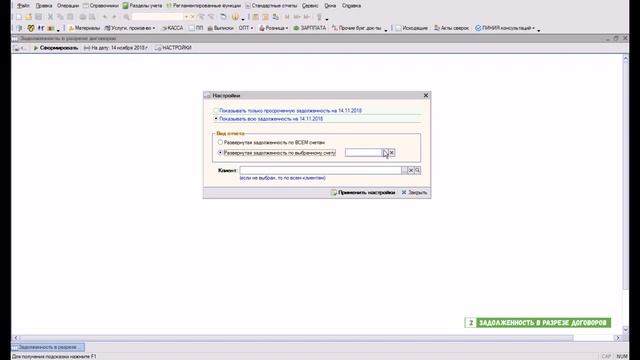The image size is (640, 360).
Task: Click the Copy toolbar icon
Action: pyautogui.click(x=60, y=17)
